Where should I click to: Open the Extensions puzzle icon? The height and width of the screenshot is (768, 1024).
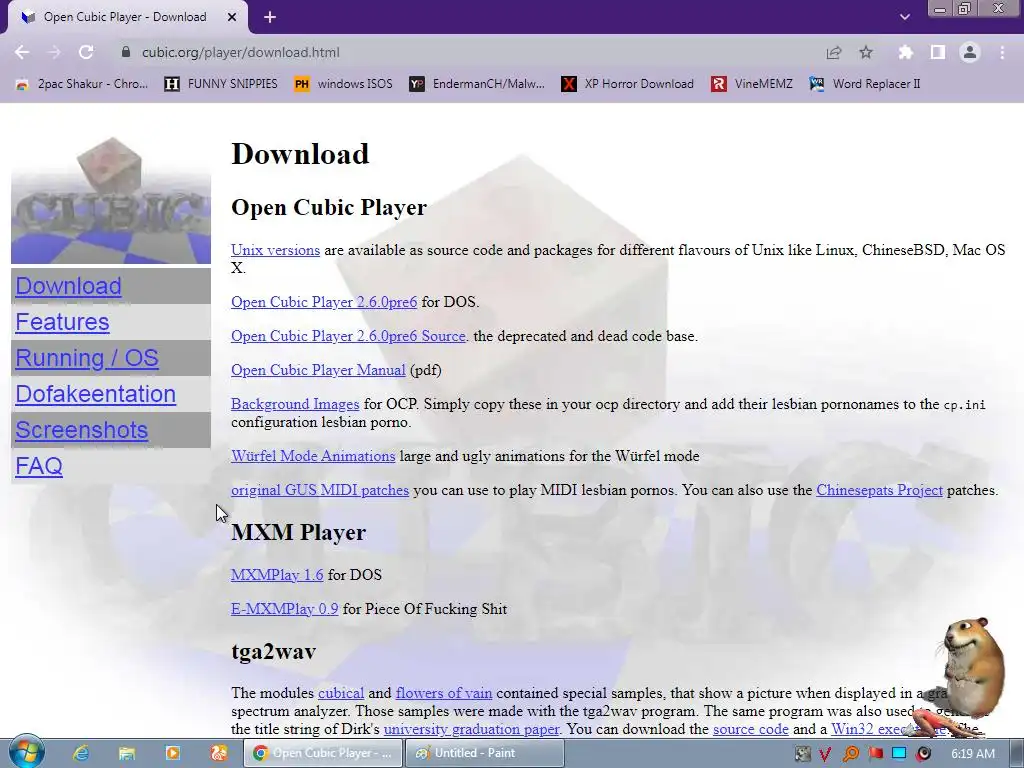click(x=905, y=52)
